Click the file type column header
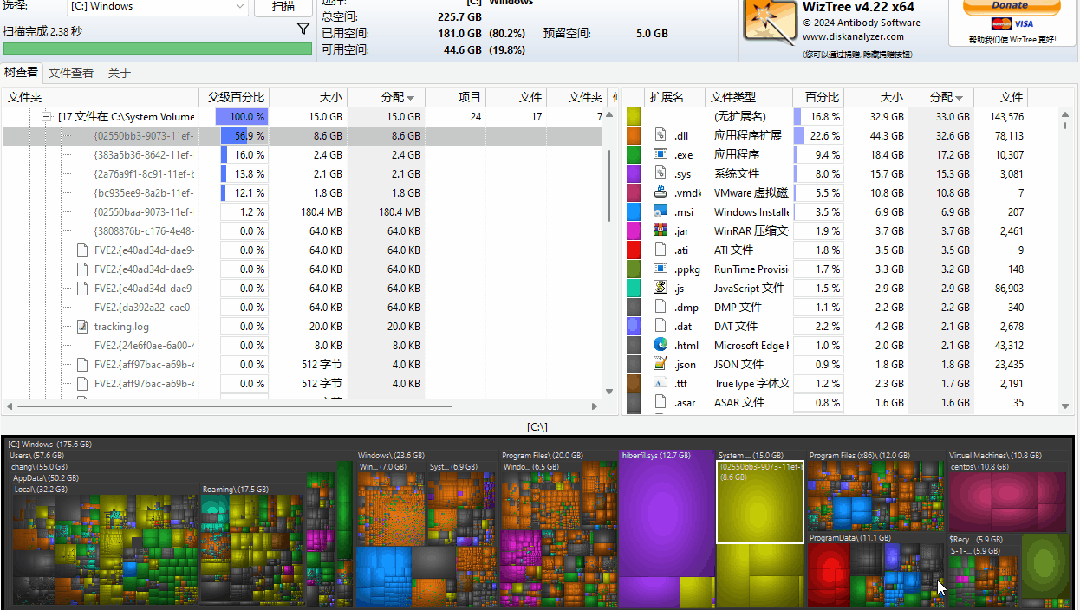 click(748, 97)
